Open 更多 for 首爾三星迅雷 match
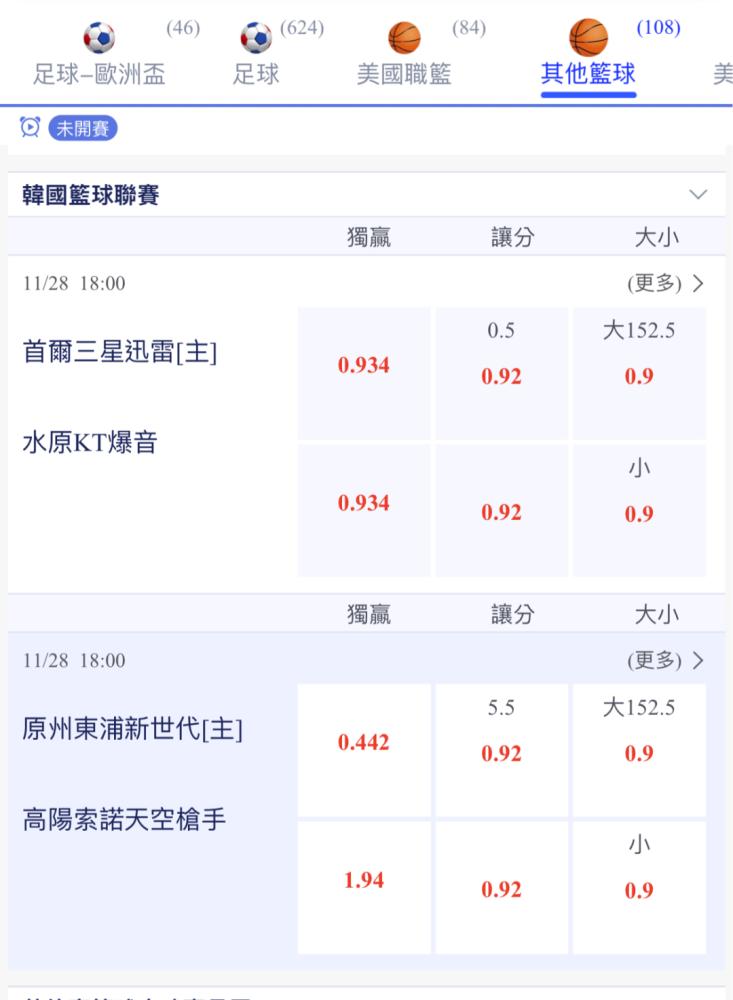The height and width of the screenshot is (1000, 733). (665, 283)
